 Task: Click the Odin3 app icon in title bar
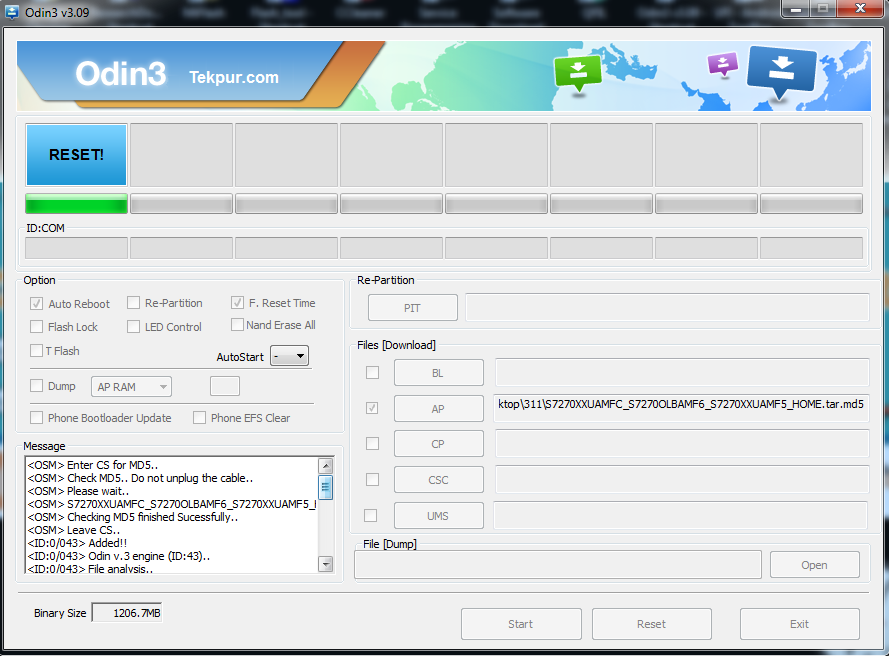coord(11,11)
